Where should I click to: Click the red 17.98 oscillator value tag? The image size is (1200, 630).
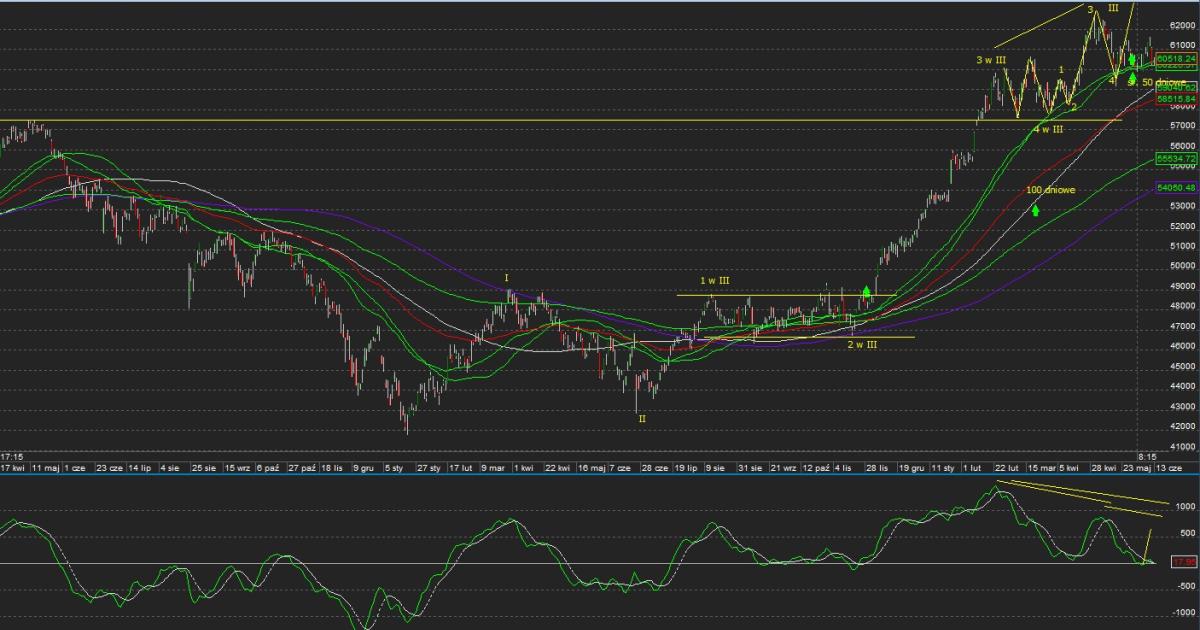point(1184,562)
